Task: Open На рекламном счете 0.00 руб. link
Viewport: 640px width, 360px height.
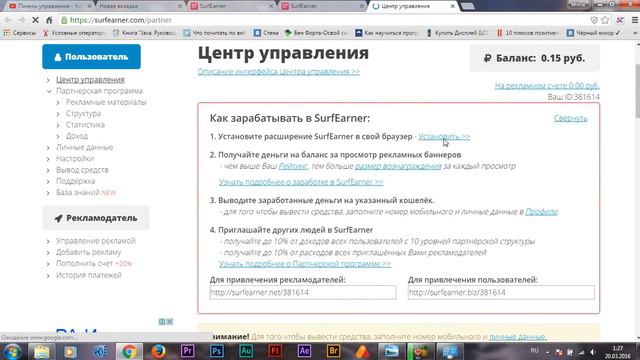Action: pyautogui.click(x=547, y=86)
